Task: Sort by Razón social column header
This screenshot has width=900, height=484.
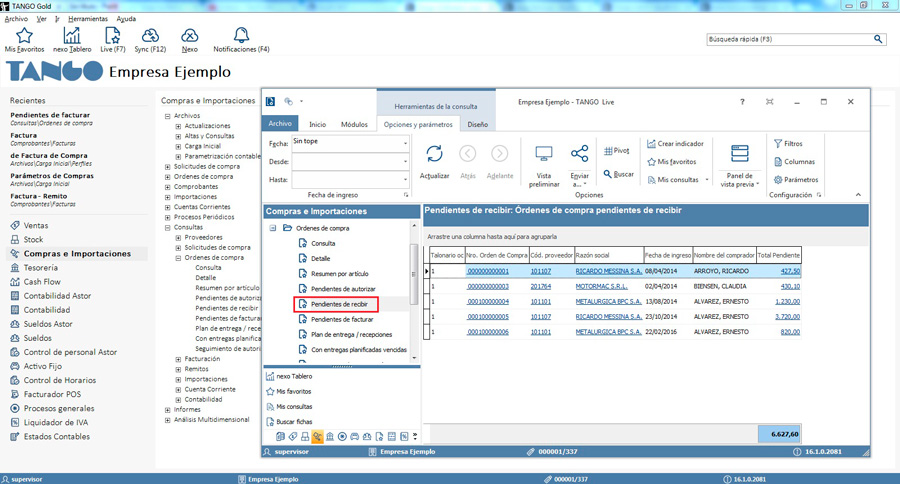Action: pyautogui.click(x=608, y=255)
